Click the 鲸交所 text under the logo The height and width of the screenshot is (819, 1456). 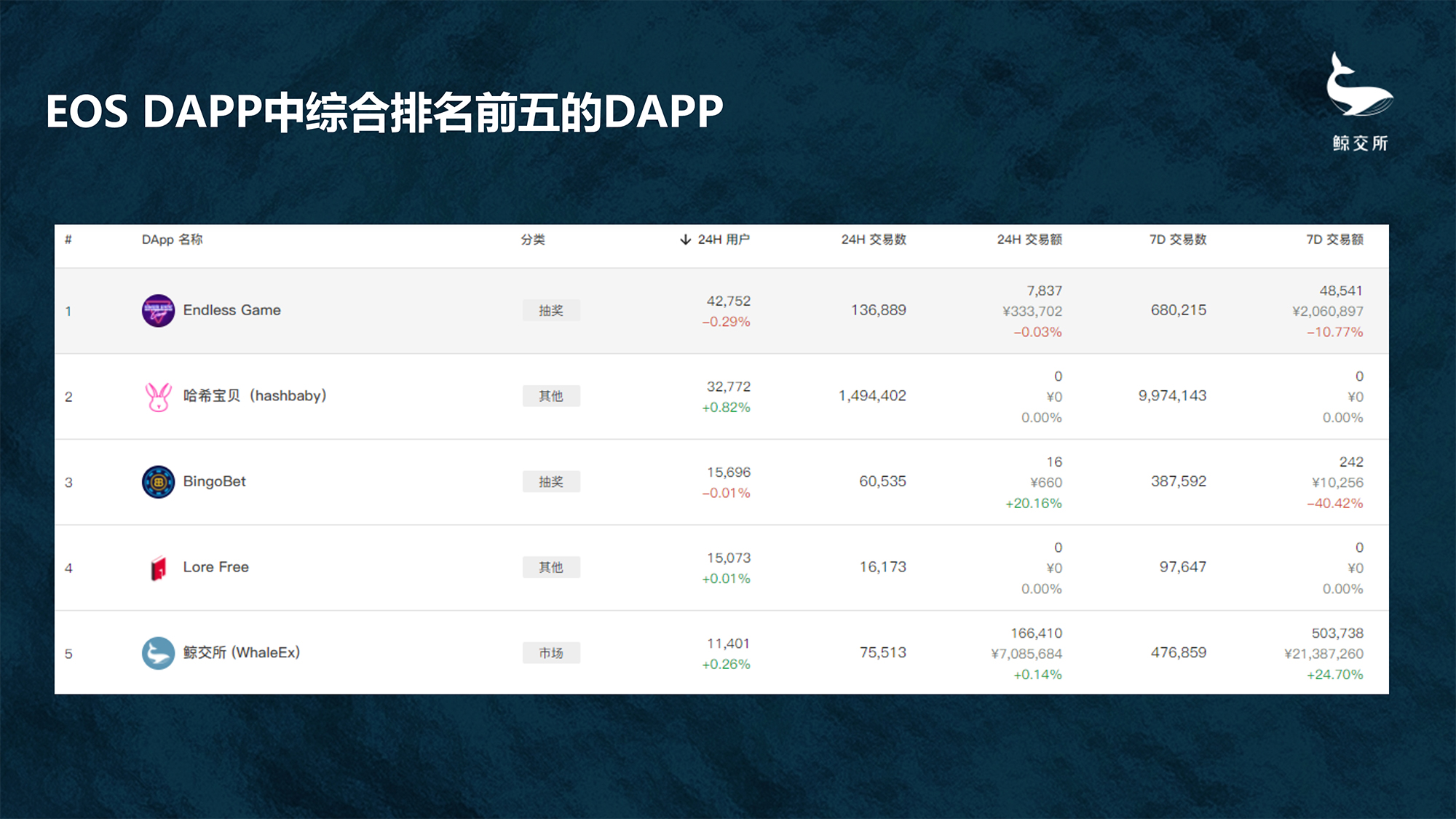coord(1360,143)
